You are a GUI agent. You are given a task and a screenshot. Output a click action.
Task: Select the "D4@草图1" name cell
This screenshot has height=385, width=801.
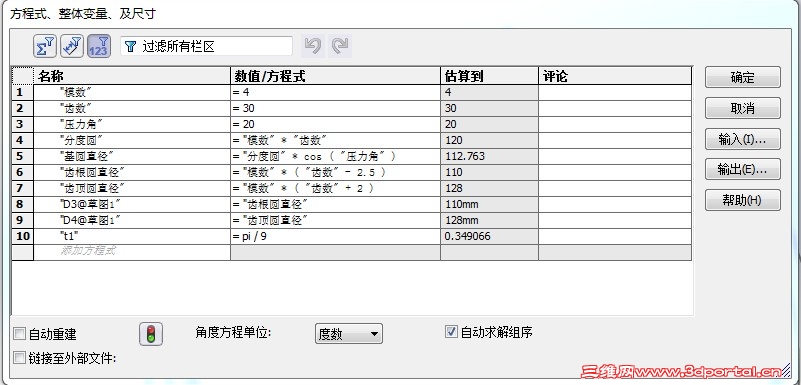[x=132, y=220]
